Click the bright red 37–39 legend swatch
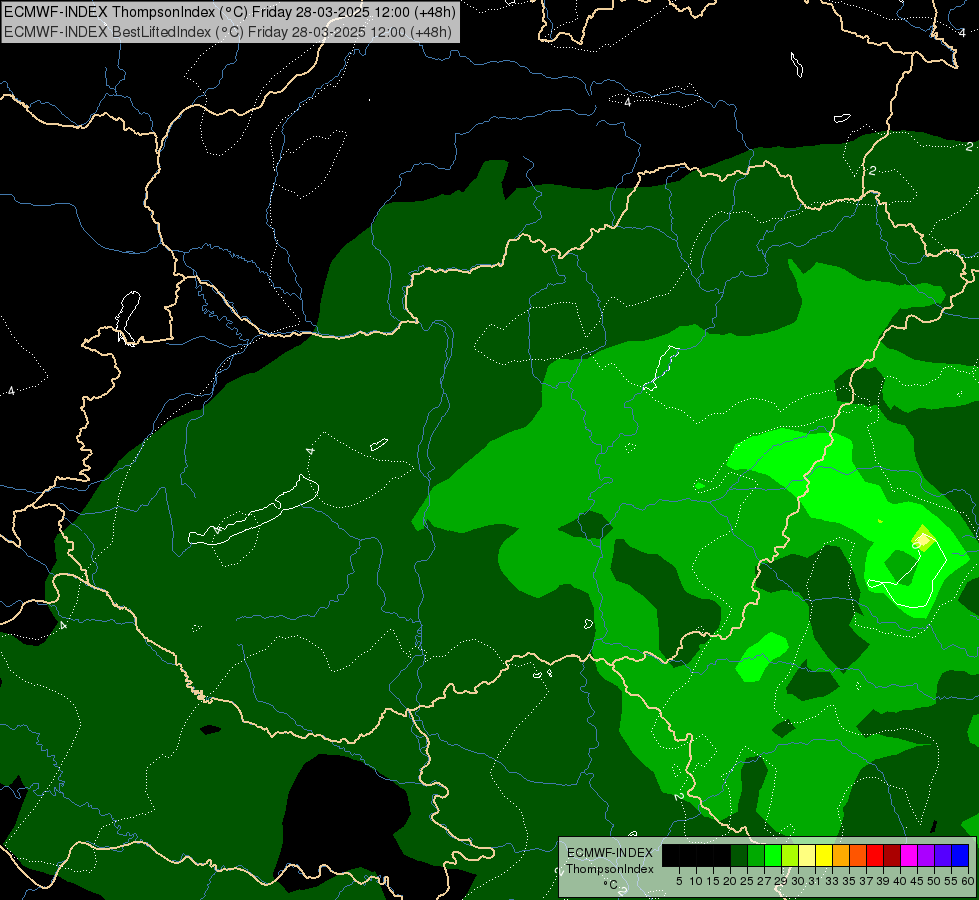979x900 pixels. [875, 855]
